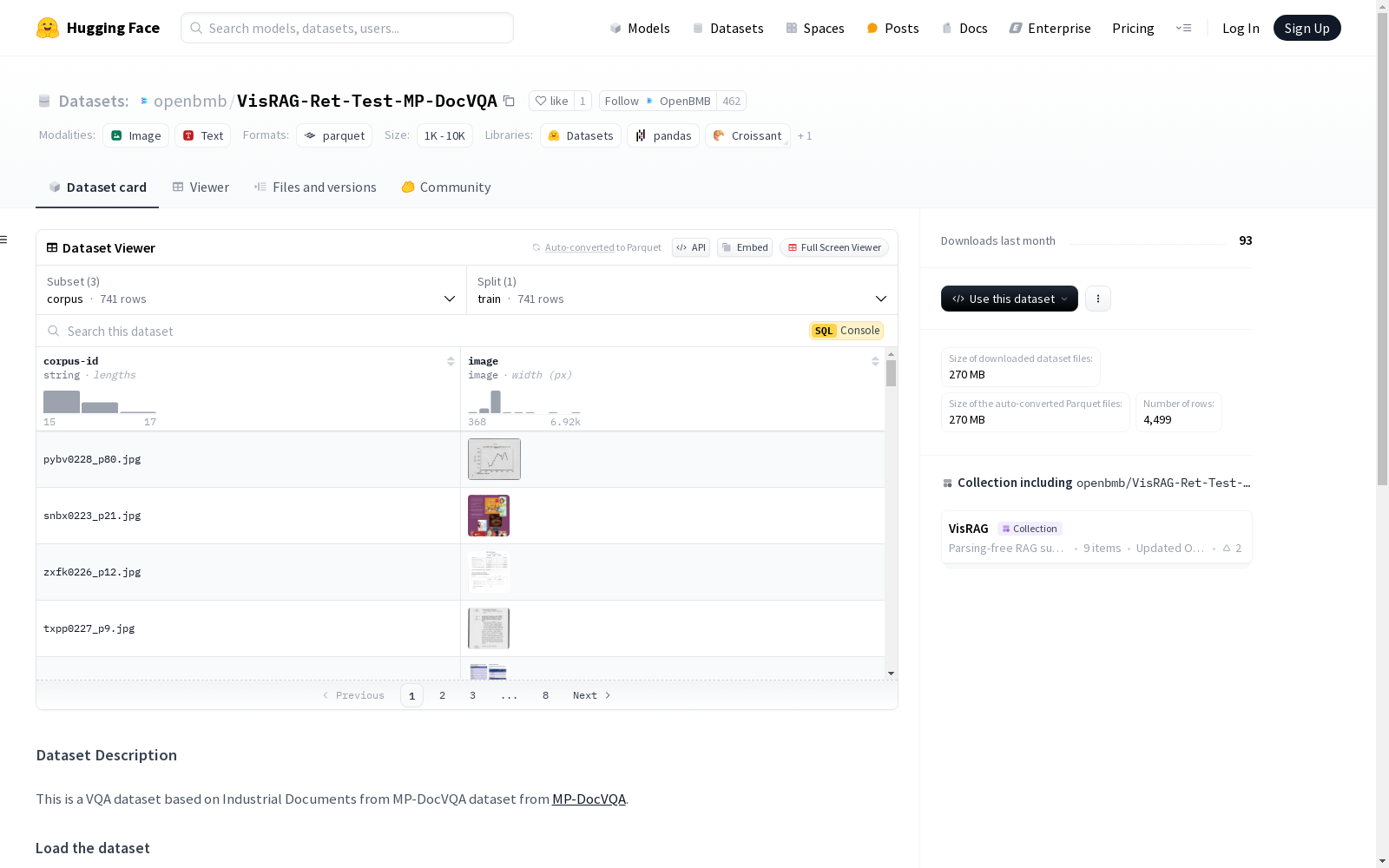Select the pybv0228_p80.jpg corpus-id cell
Viewport: 1389px width, 868px height.
(248, 459)
